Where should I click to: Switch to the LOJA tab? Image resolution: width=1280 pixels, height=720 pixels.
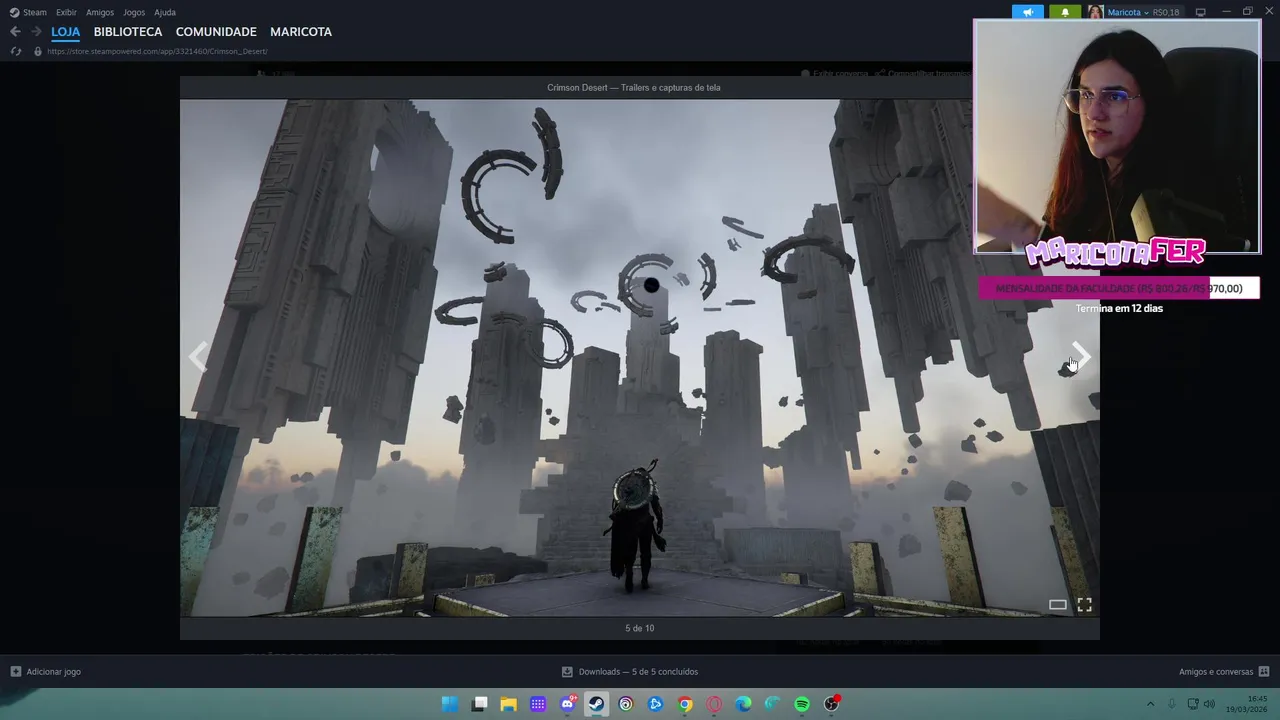pyautogui.click(x=66, y=32)
